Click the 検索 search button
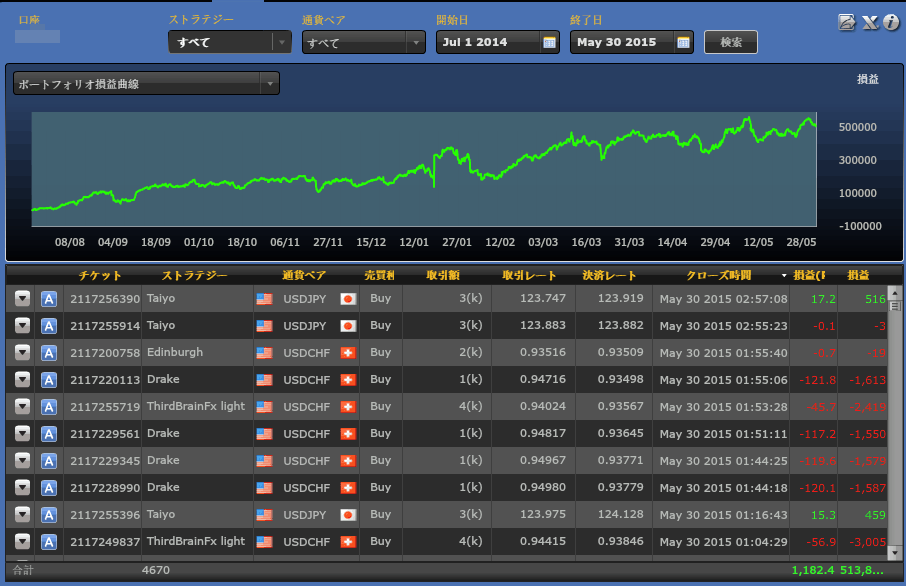This screenshot has width=906, height=586. (731, 42)
